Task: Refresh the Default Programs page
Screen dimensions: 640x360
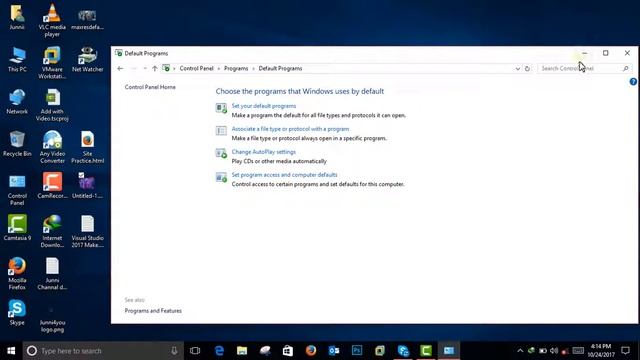Action: [x=527, y=69]
